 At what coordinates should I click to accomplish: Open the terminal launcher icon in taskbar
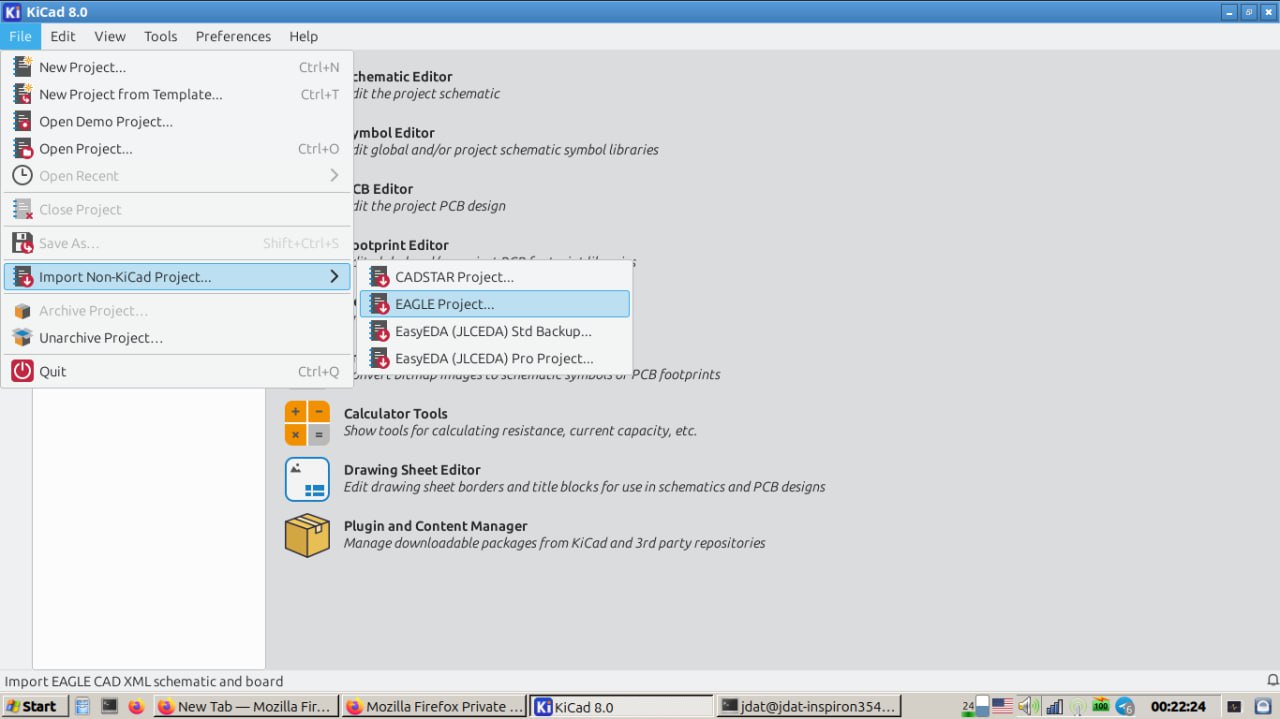[110, 706]
